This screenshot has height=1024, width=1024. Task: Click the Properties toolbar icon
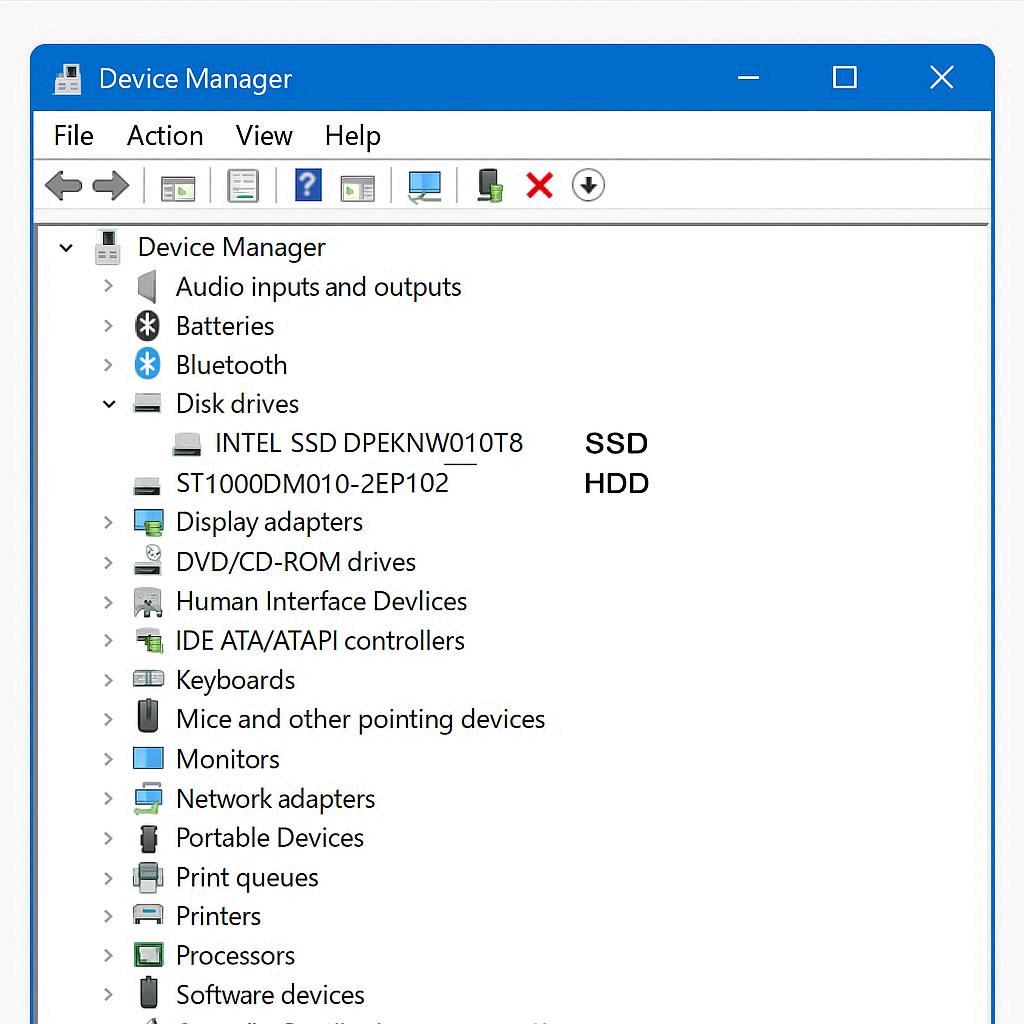[x=243, y=185]
